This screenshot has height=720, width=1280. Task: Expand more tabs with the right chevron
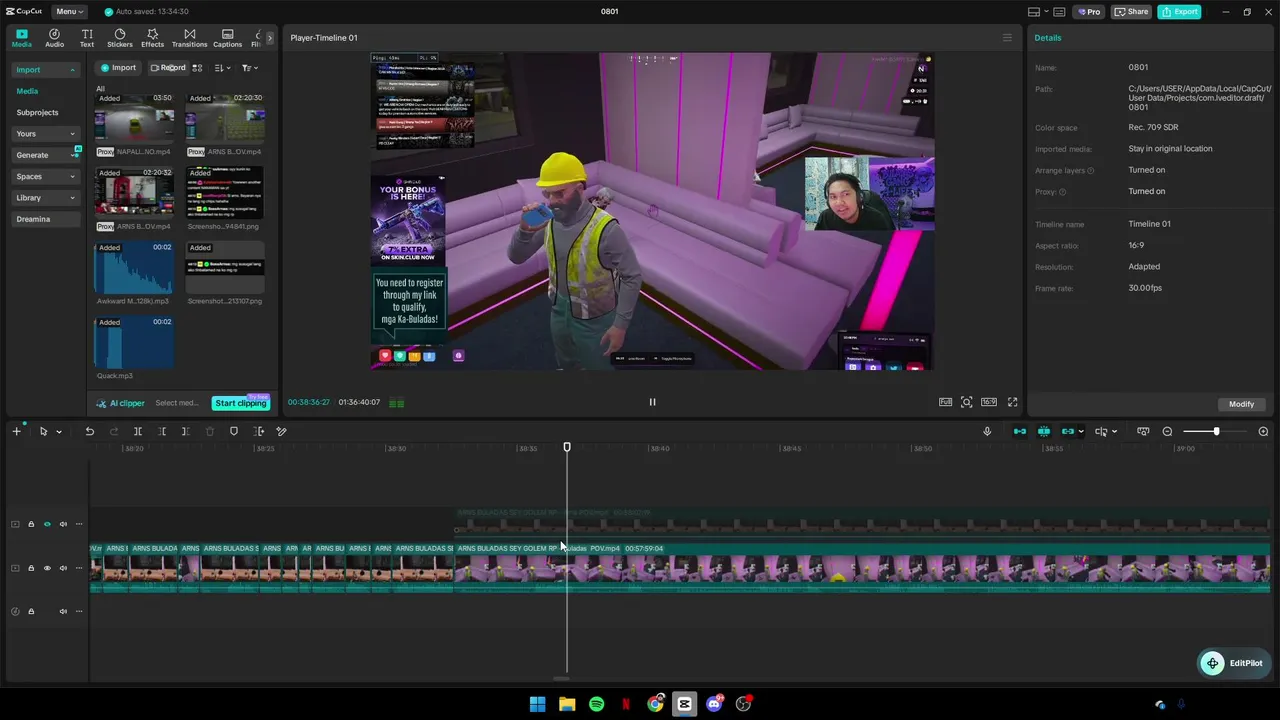tap(269, 38)
